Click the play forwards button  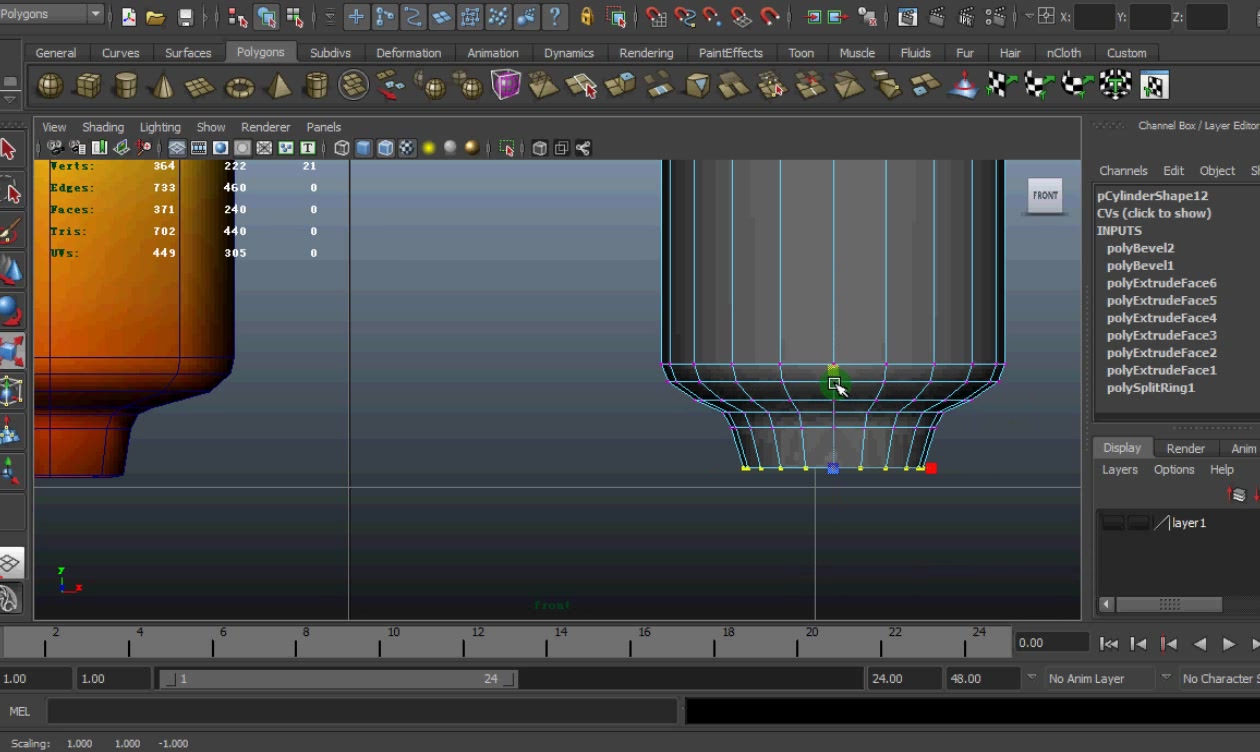tap(1229, 644)
